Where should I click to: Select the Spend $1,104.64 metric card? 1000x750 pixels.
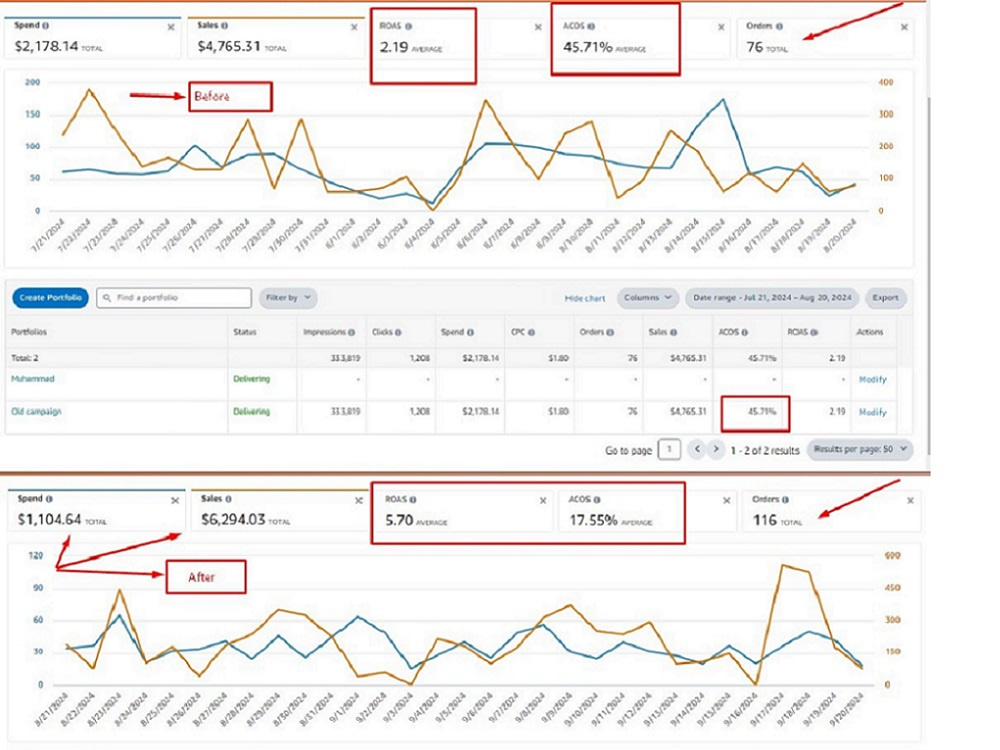[96, 511]
